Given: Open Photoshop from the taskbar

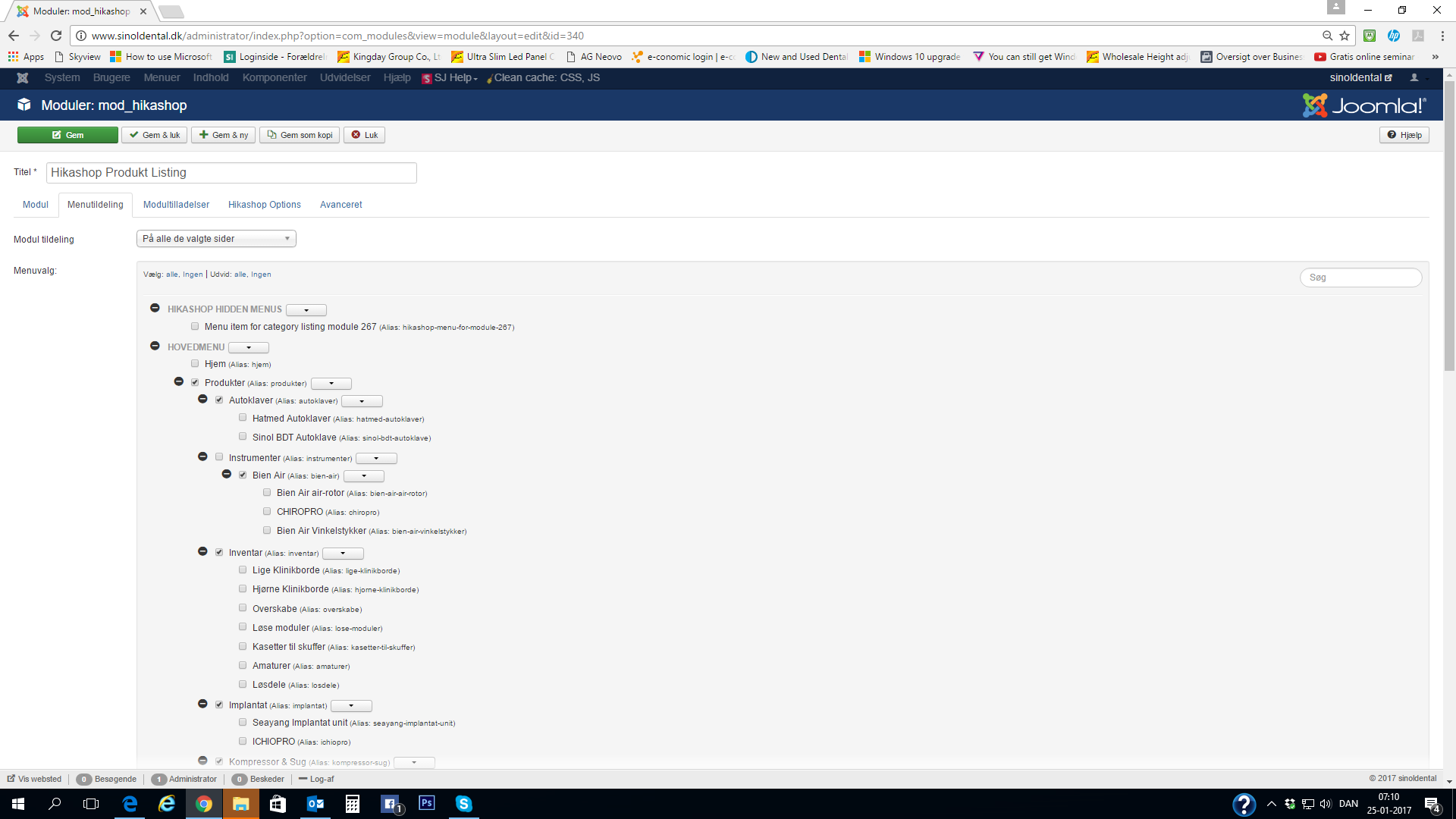Looking at the screenshot, I should 427,803.
